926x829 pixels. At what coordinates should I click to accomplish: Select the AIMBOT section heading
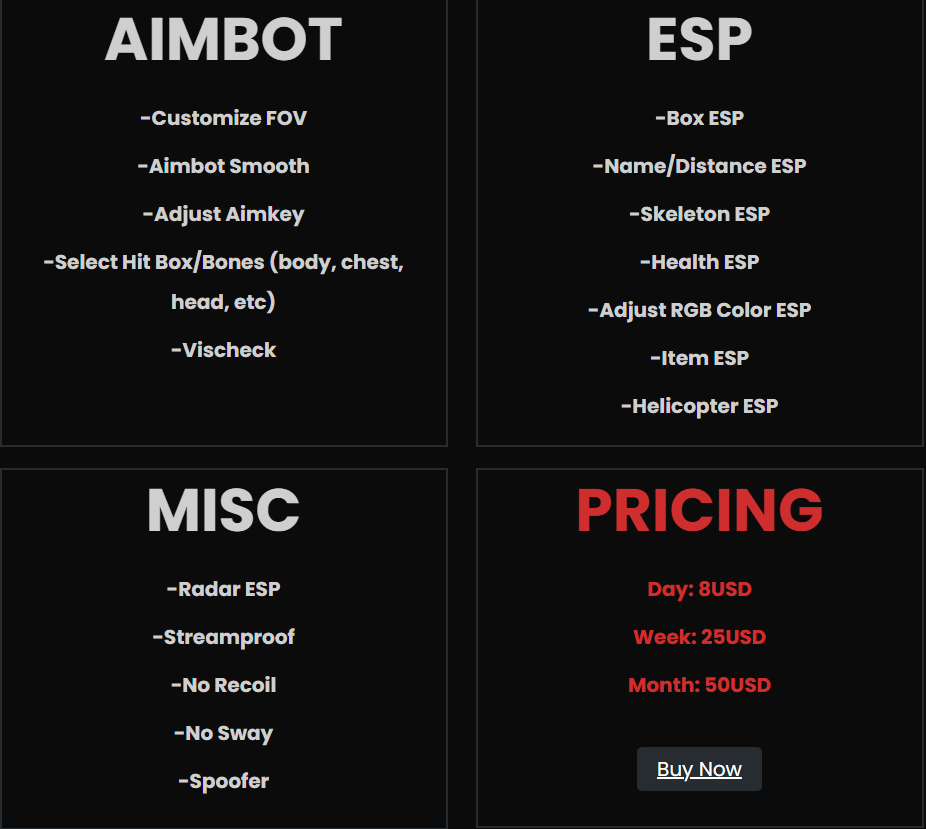[223, 40]
